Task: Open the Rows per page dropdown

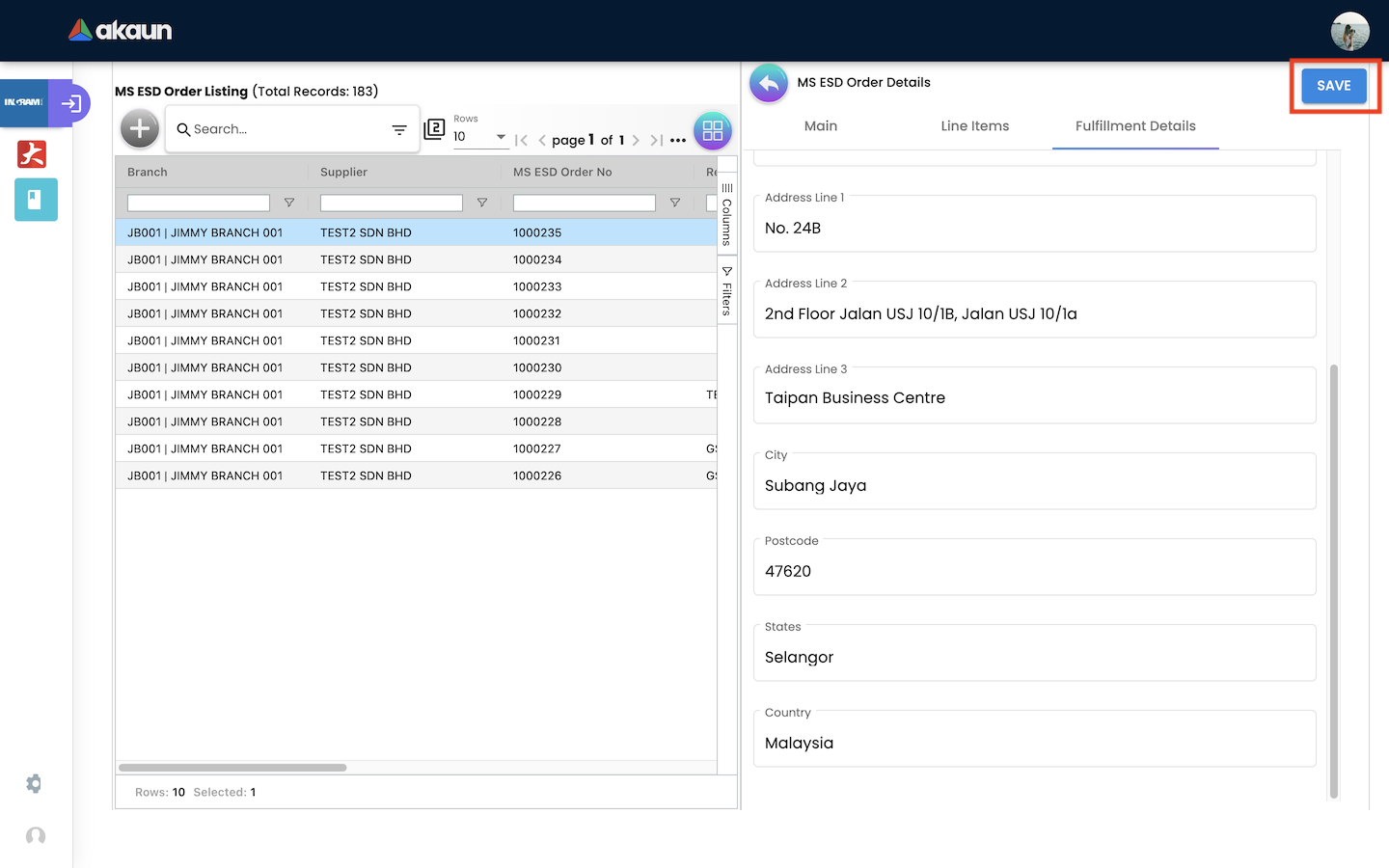Action: 480,137
